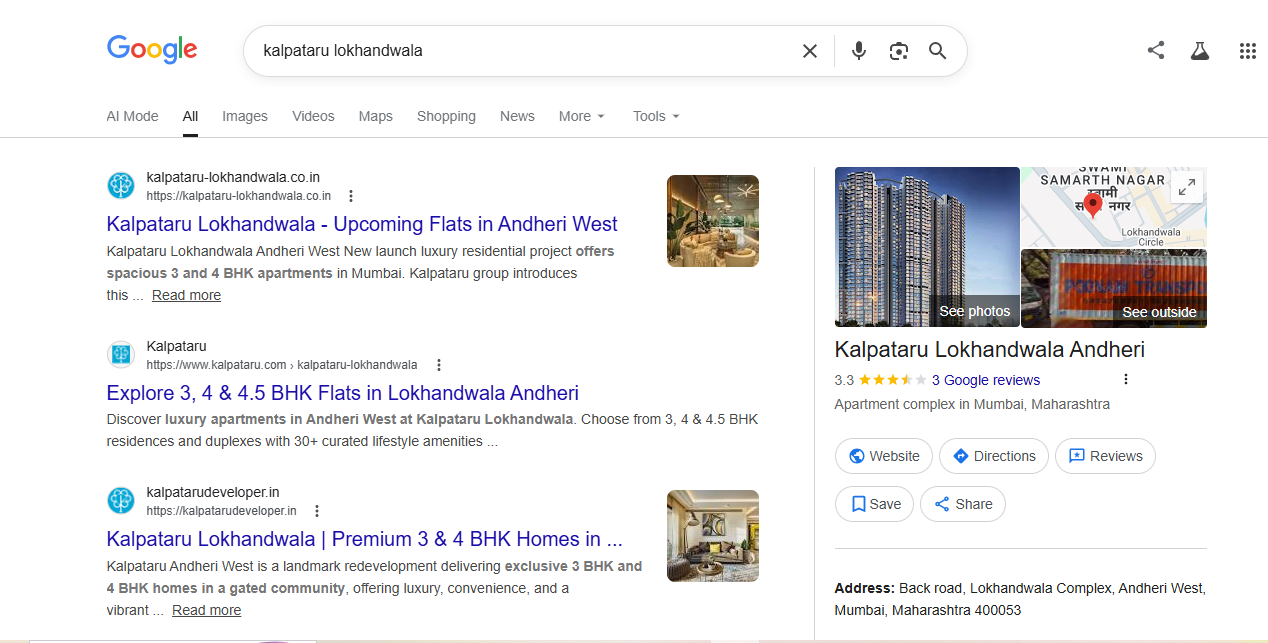Open options menu beside kalpataru.com result
Viewport: 1268px width, 643px height.
tap(438, 365)
